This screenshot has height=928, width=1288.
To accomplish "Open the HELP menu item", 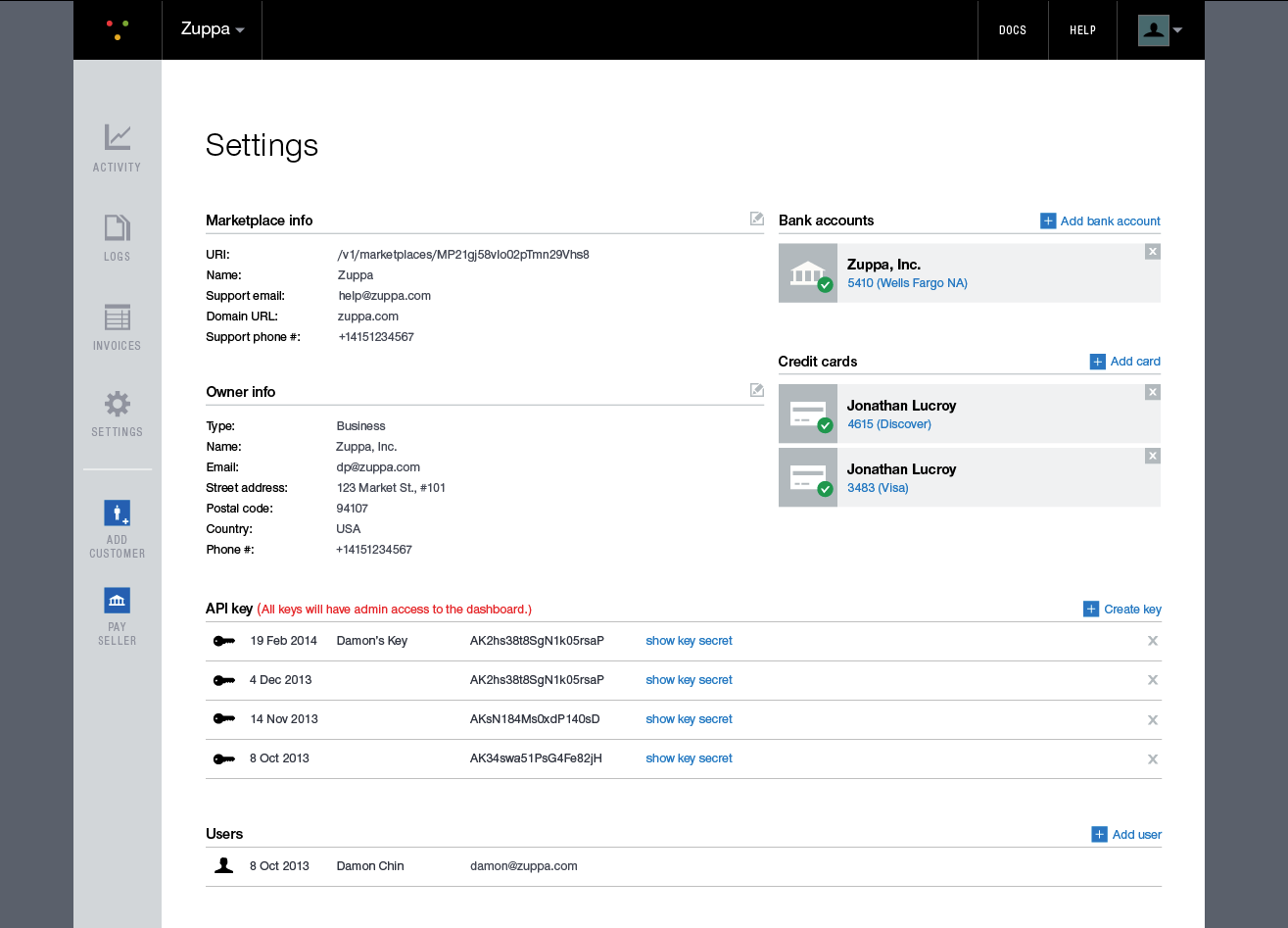I will click(1082, 30).
